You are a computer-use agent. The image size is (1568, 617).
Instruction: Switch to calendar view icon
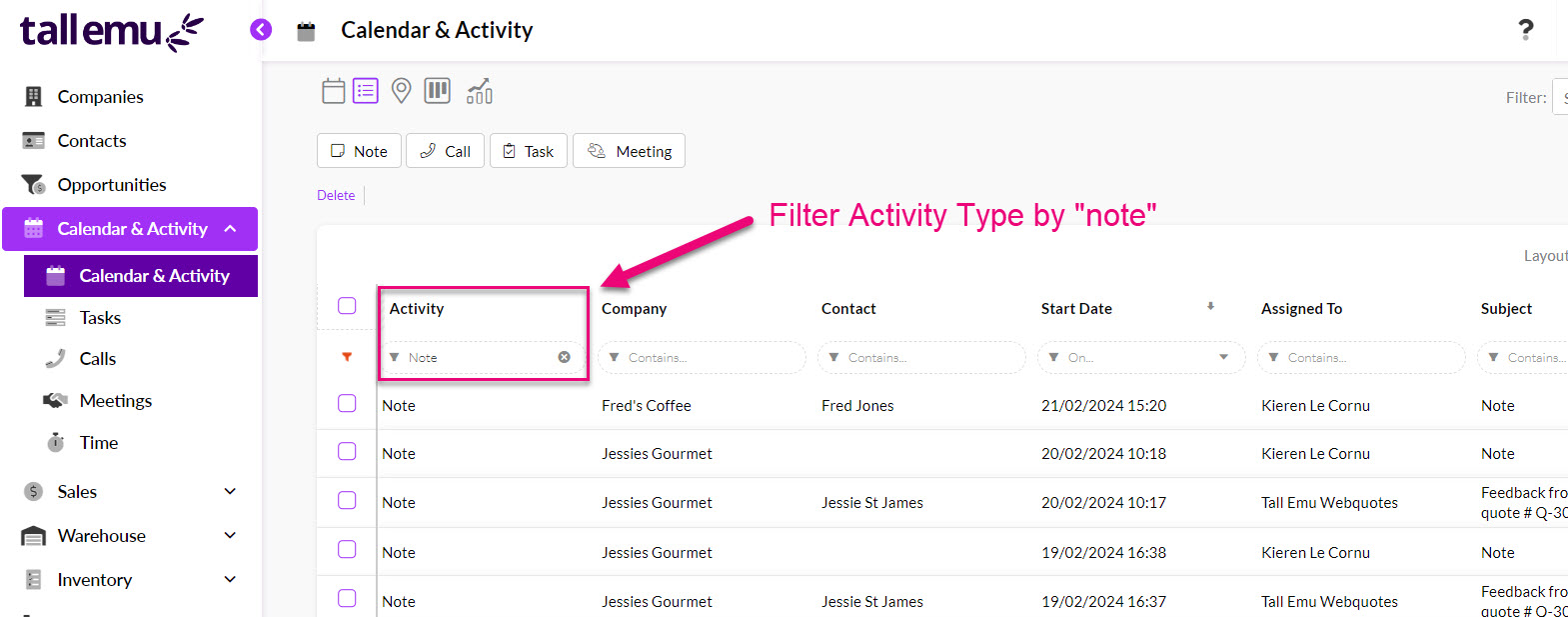[x=334, y=91]
